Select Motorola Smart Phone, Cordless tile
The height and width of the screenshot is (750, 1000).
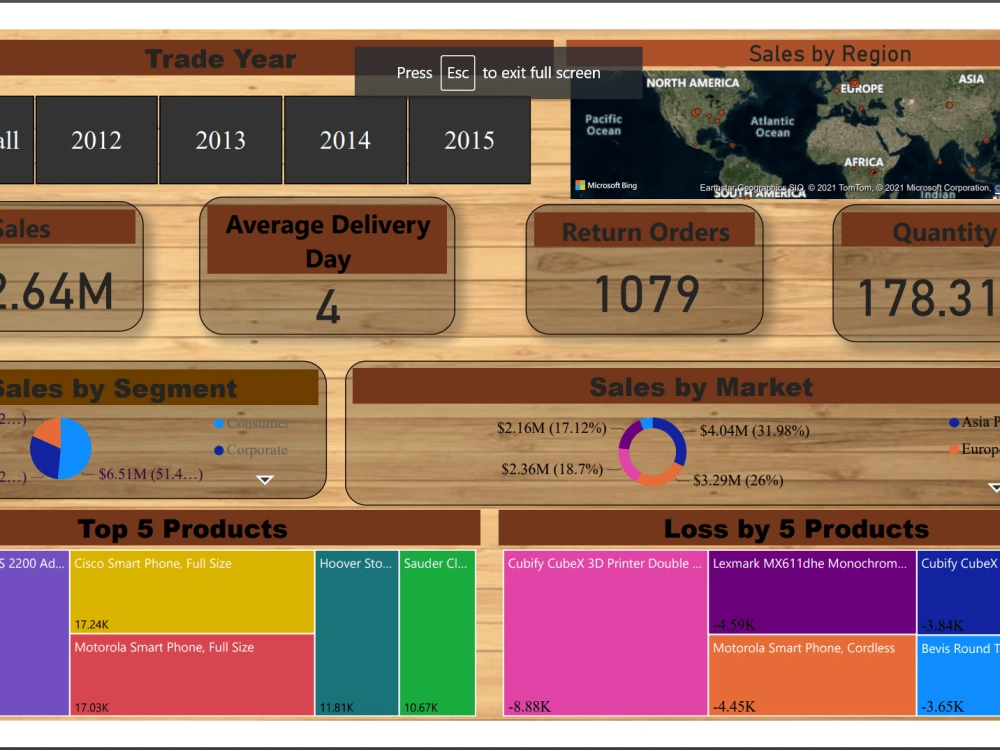point(812,675)
